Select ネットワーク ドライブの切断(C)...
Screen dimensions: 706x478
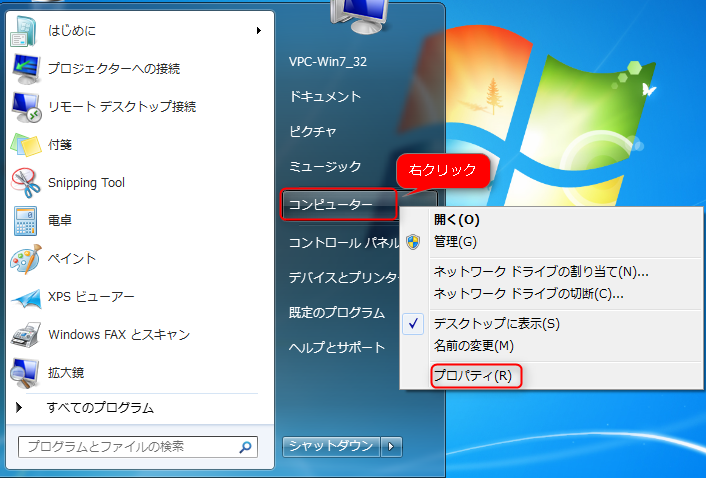tap(528, 294)
